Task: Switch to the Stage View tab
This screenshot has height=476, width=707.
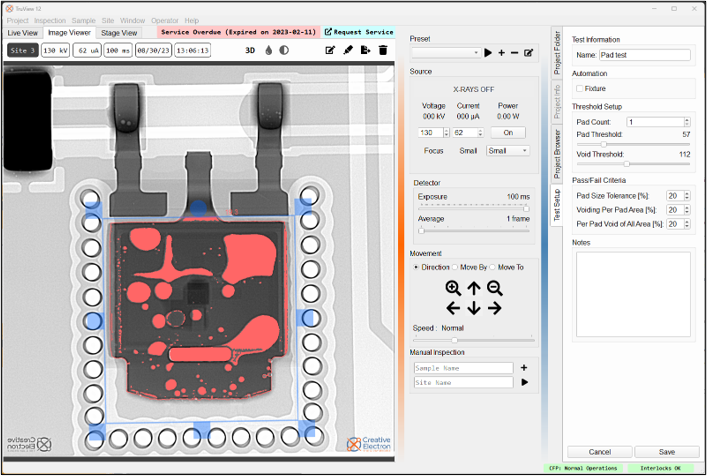Action: pyautogui.click(x=119, y=33)
